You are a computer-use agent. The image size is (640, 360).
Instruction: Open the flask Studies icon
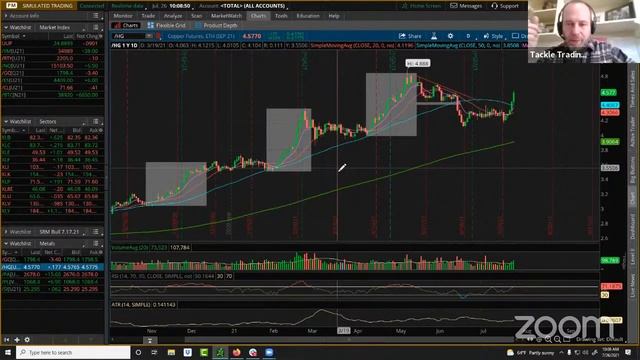(434, 36)
